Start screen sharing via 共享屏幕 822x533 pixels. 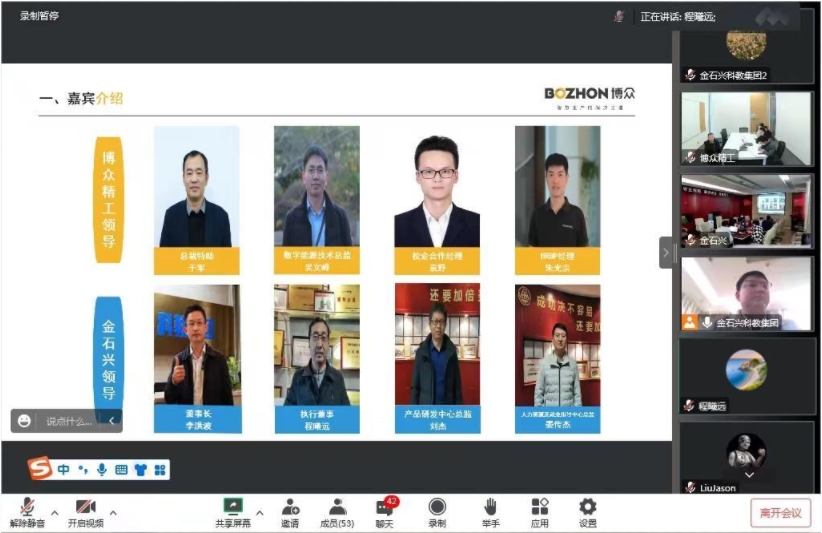coord(233,513)
